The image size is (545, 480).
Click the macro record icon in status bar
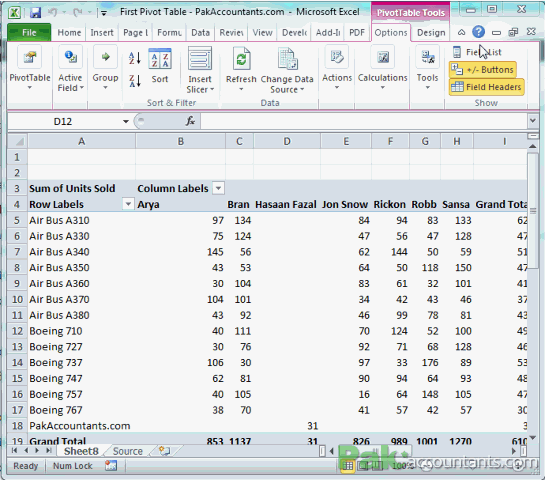pos(111,465)
